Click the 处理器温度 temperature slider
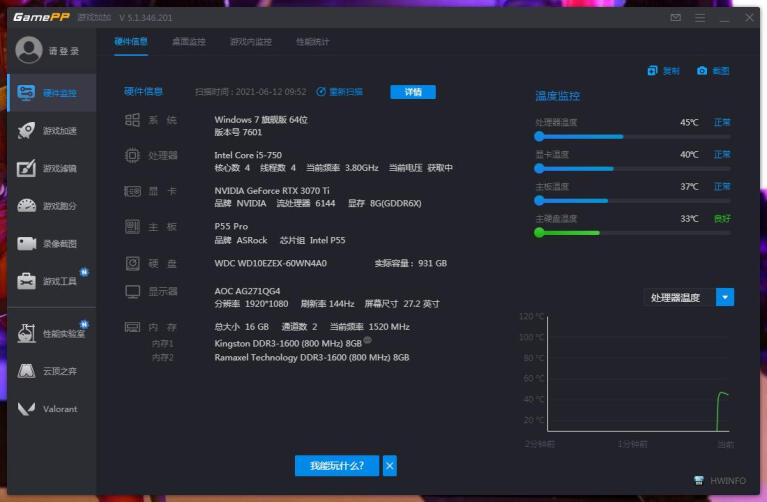 click(x=632, y=137)
